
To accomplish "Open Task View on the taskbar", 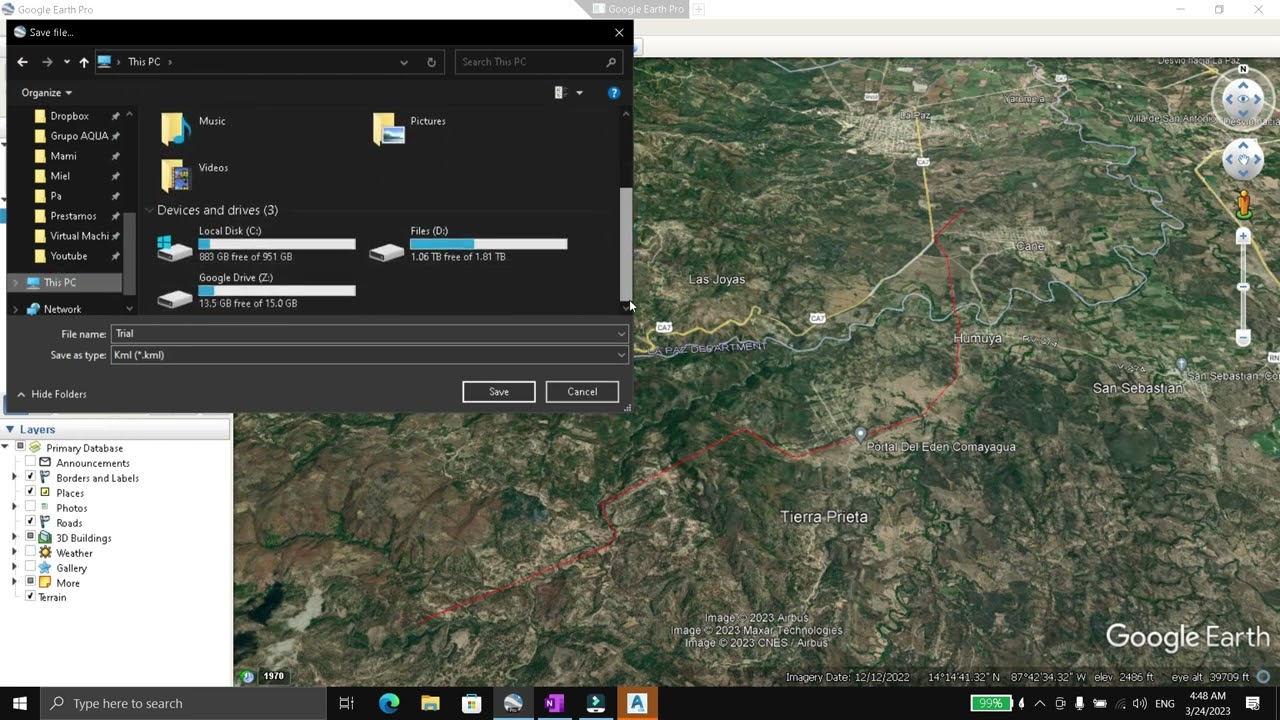I will click(x=346, y=703).
